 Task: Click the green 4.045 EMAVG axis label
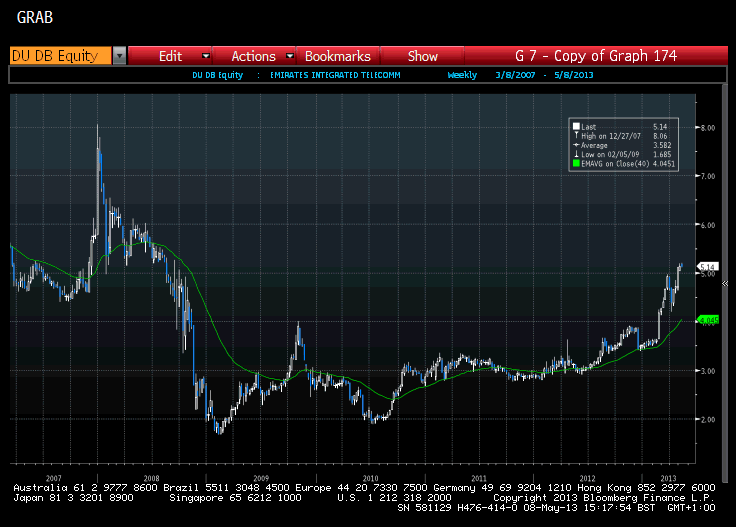coord(707,320)
